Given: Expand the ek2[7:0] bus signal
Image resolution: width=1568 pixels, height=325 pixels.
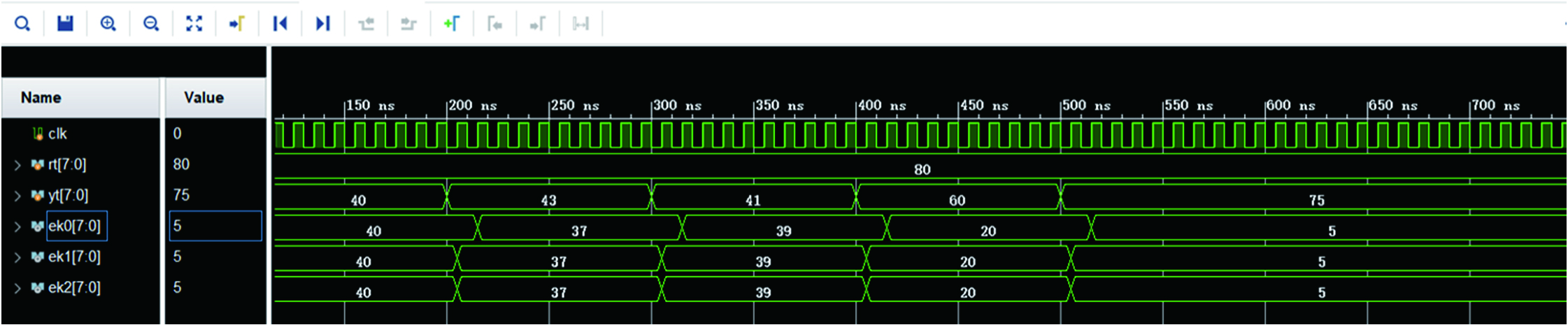Looking at the screenshot, I should 17,288.
